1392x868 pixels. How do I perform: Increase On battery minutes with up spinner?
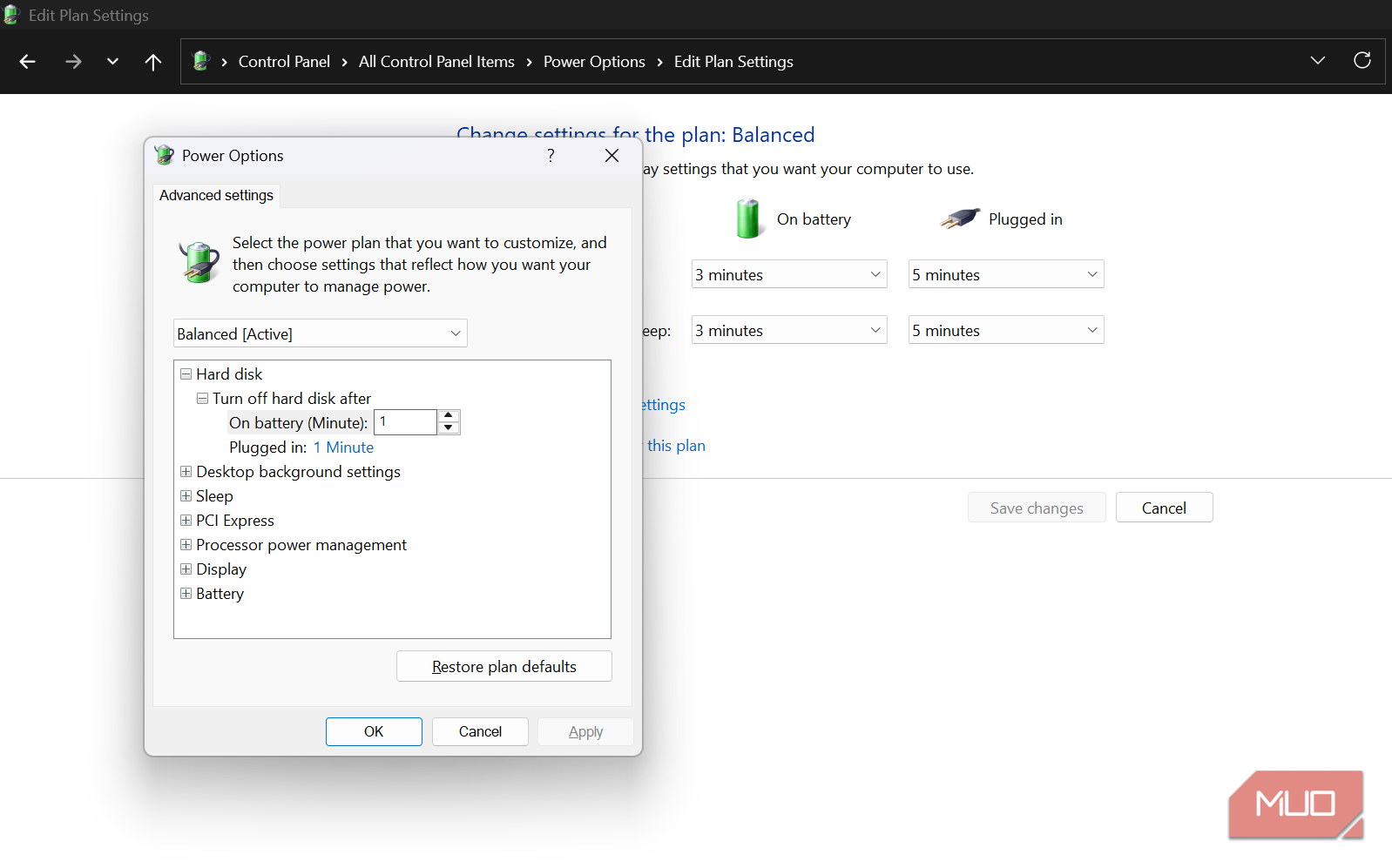point(449,416)
